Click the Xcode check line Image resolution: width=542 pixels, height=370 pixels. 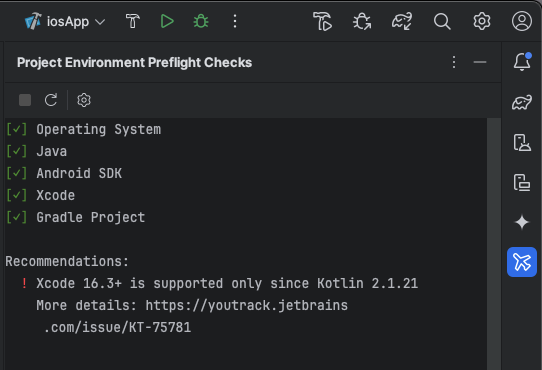40,195
